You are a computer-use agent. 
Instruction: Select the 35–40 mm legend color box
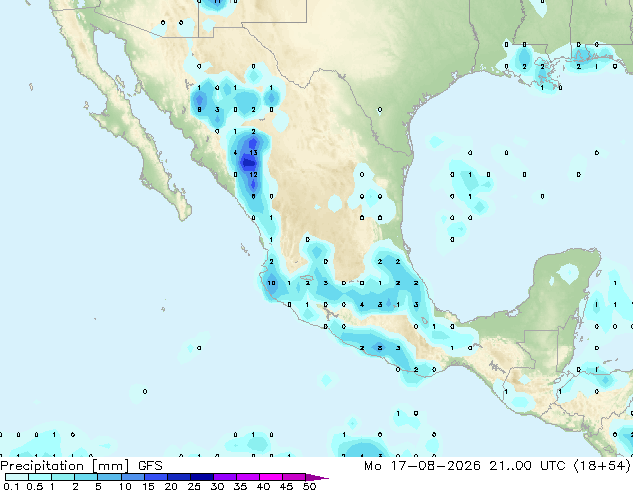tap(247, 477)
